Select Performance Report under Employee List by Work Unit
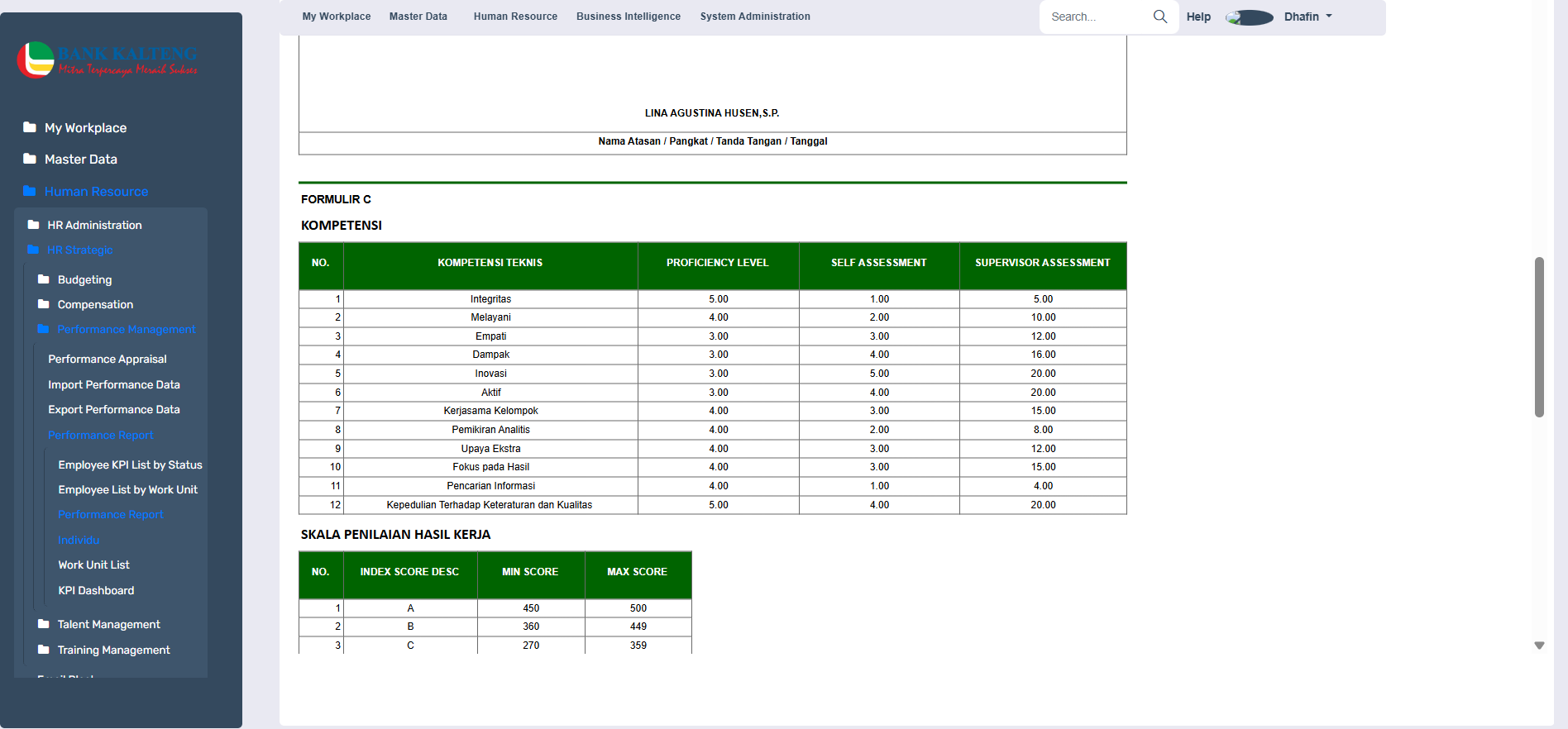This screenshot has width=1568, height=729. click(111, 514)
